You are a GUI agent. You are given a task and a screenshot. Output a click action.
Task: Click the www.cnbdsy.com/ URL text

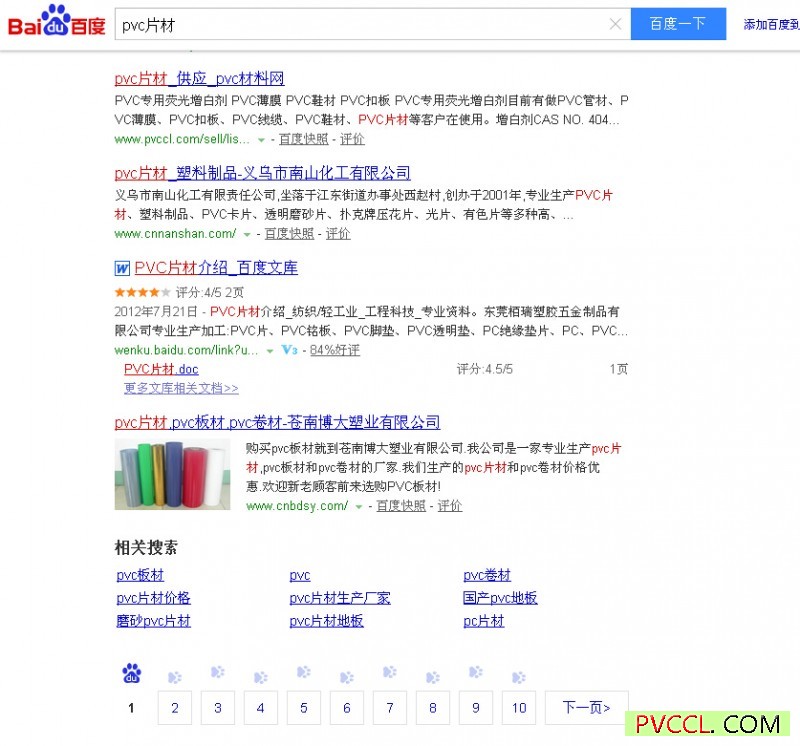297,506
